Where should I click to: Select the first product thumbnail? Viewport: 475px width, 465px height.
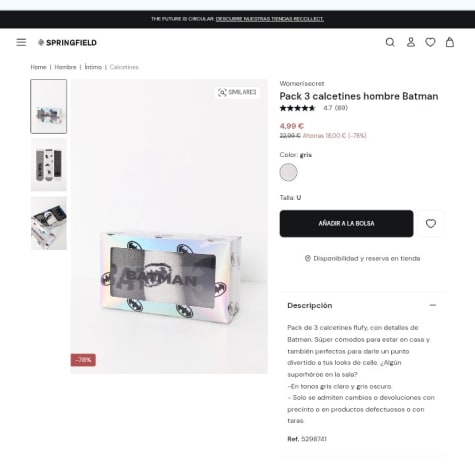pyautogui.click(x=49, y=106)
